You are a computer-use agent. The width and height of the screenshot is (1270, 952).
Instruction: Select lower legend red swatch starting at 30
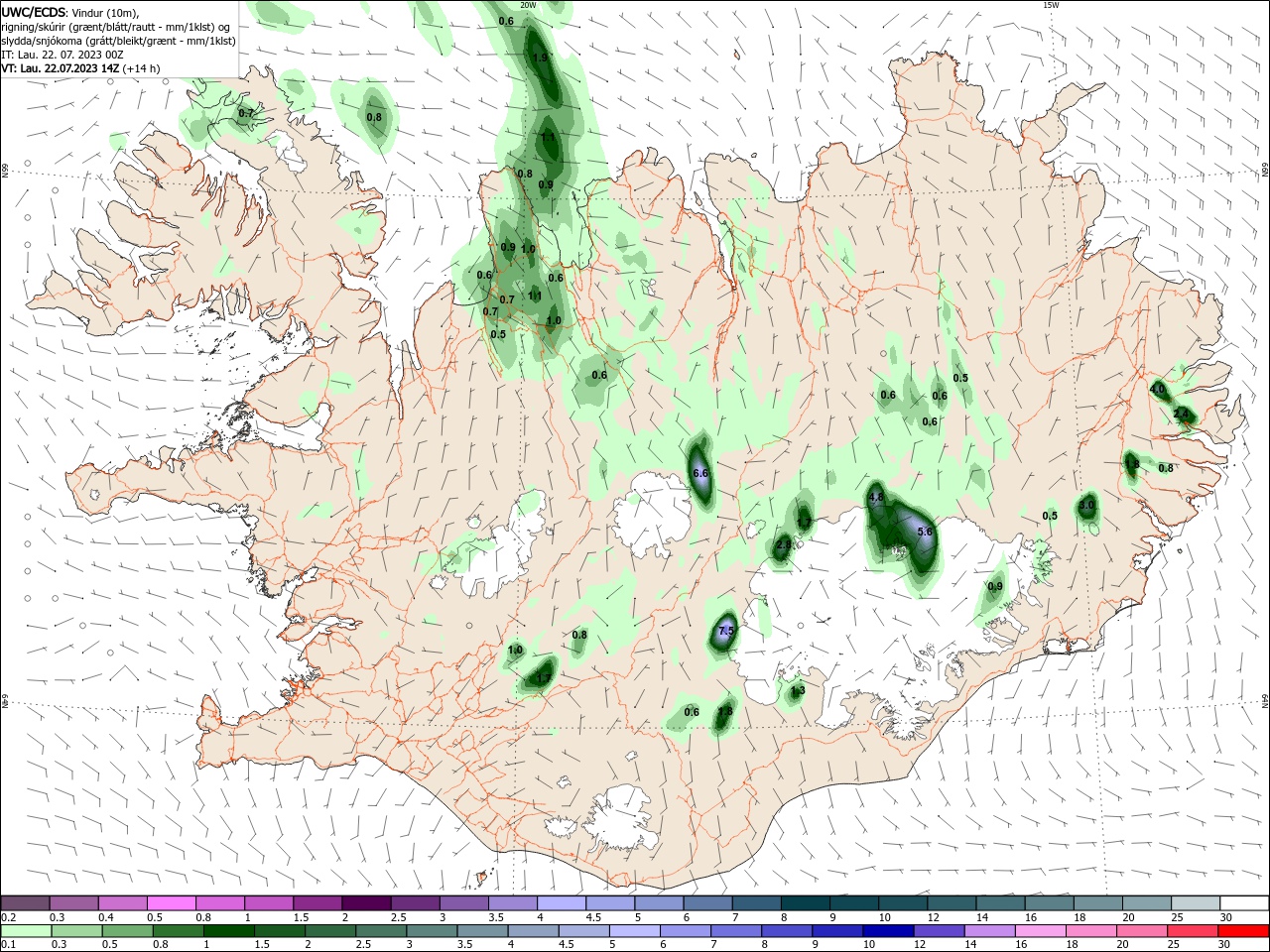tap(1243, 931)
